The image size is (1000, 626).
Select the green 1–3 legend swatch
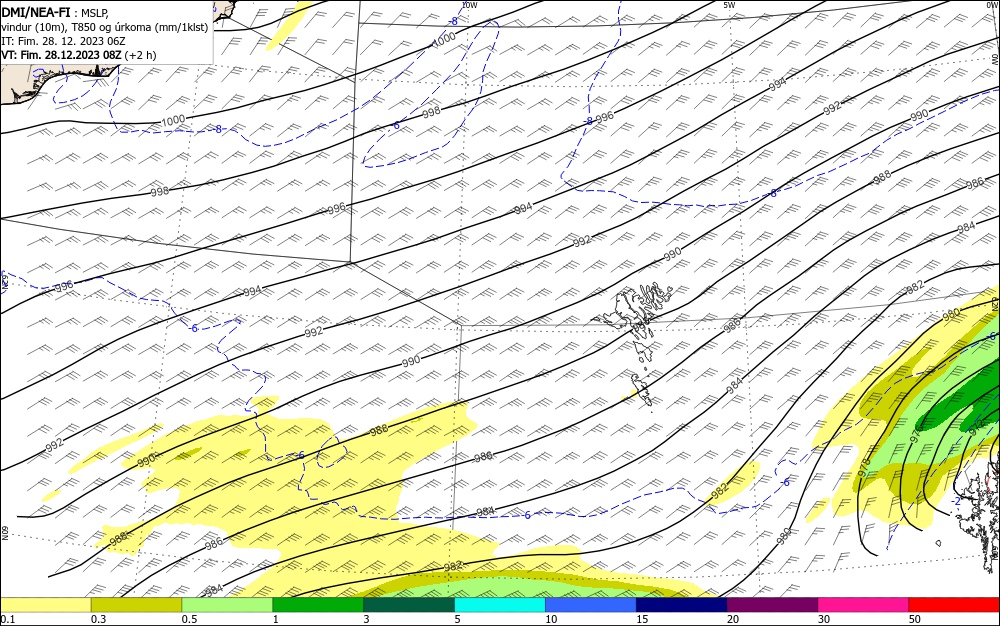coord(318,605)
